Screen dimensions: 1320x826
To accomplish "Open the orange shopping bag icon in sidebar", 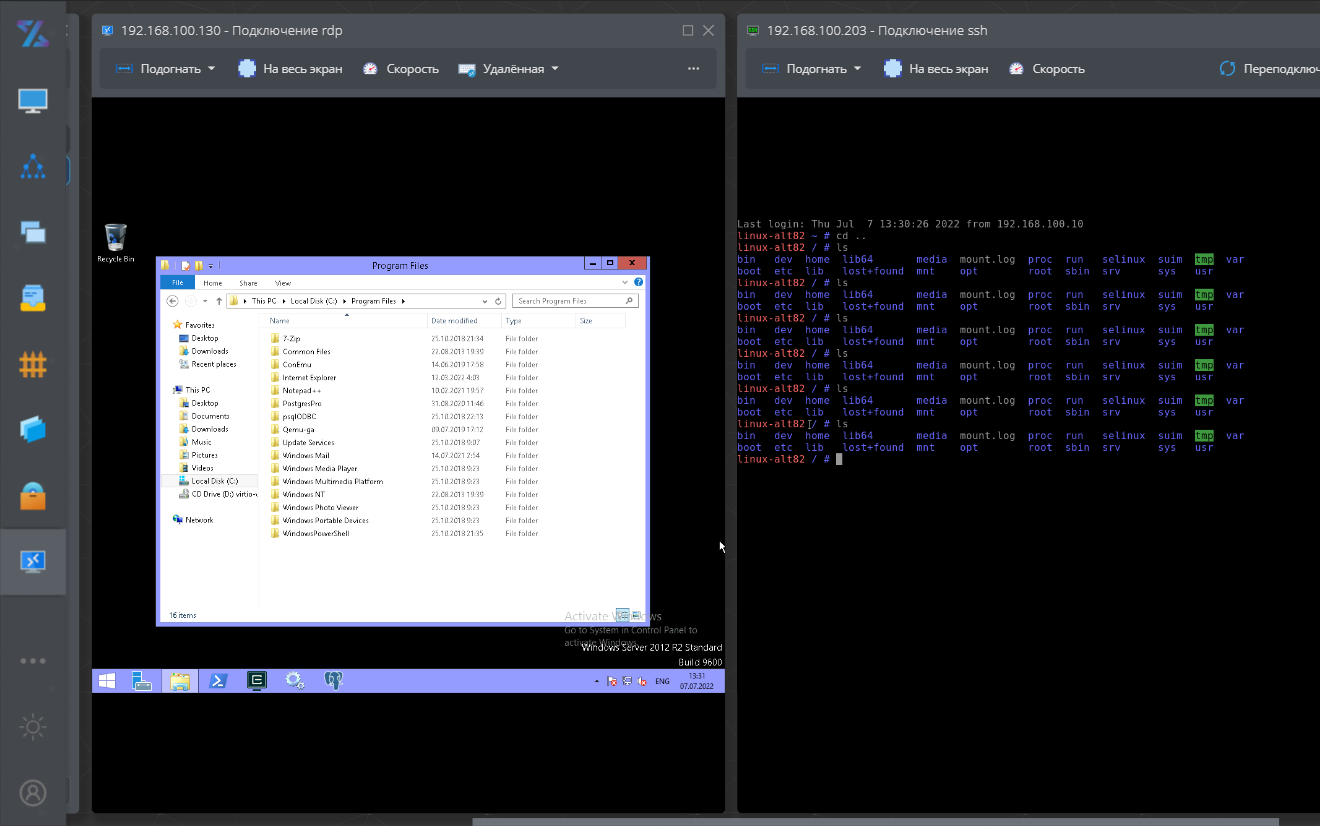I will tap(33, 496).
